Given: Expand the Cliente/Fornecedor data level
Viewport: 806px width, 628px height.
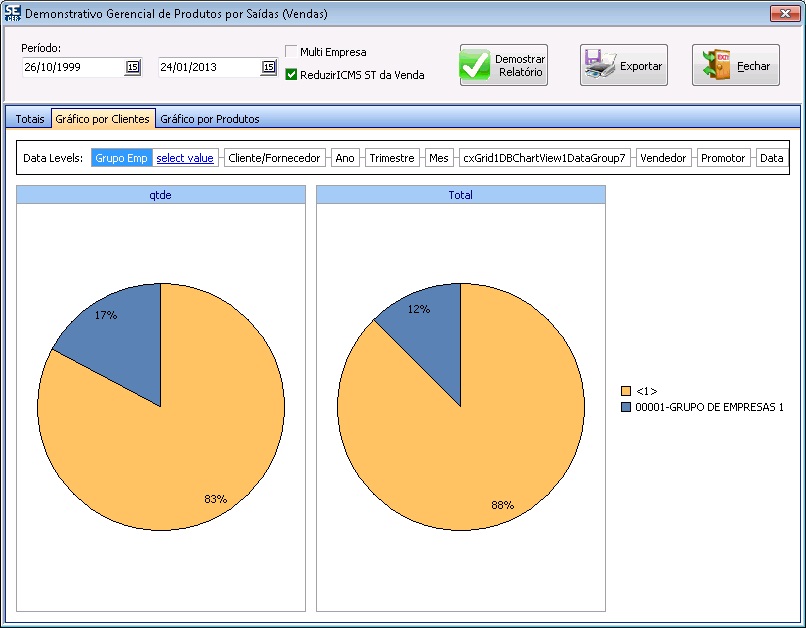Looking at the screenshot, I should click(x=274, y=158).
